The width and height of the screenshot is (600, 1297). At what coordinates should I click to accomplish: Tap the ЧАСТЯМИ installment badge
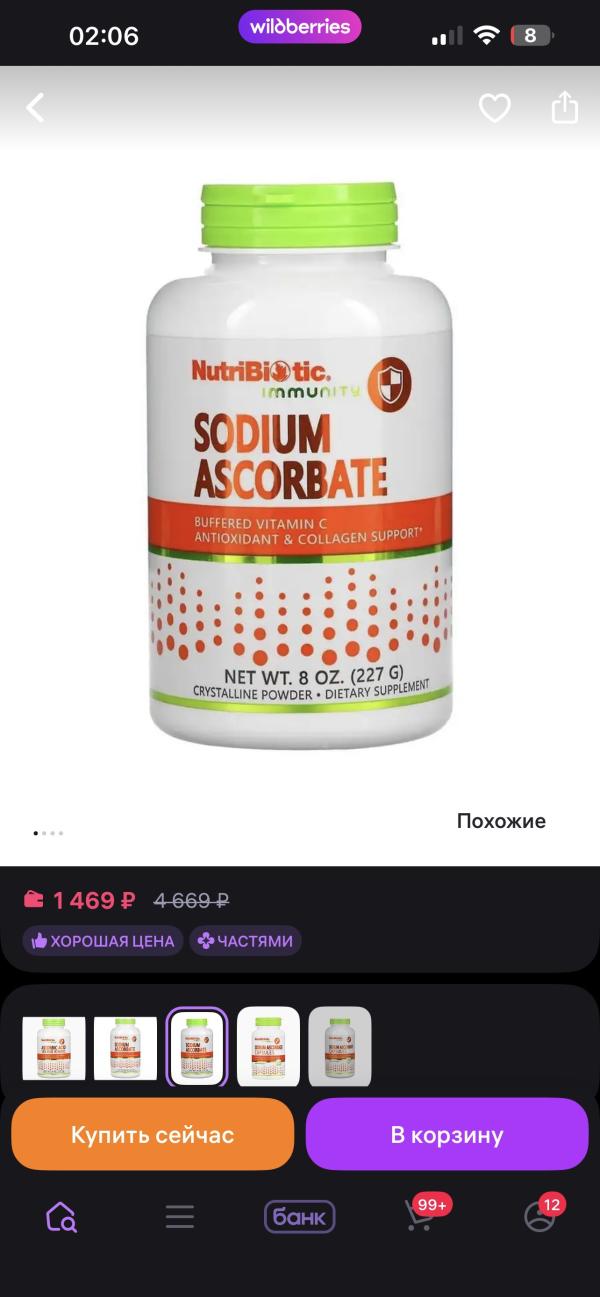point(245,940)
